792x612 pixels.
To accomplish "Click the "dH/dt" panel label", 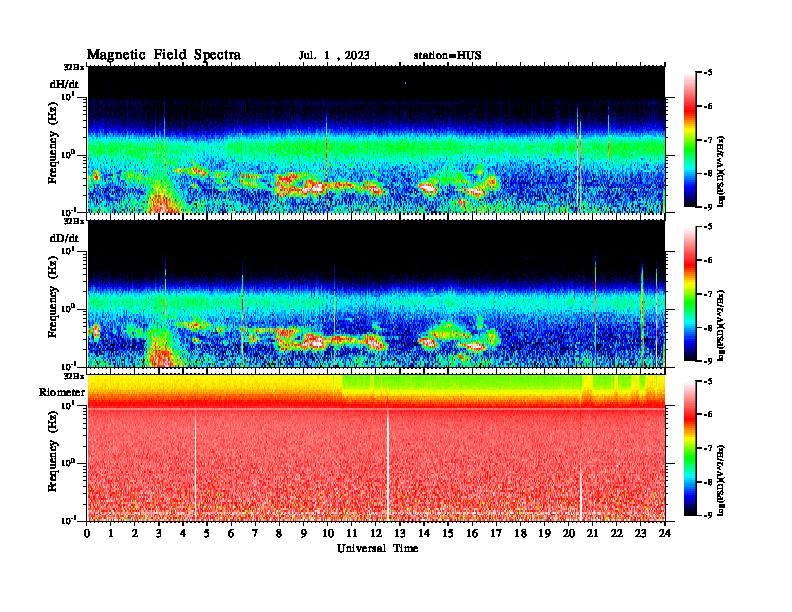I will (x=64, y=85).
